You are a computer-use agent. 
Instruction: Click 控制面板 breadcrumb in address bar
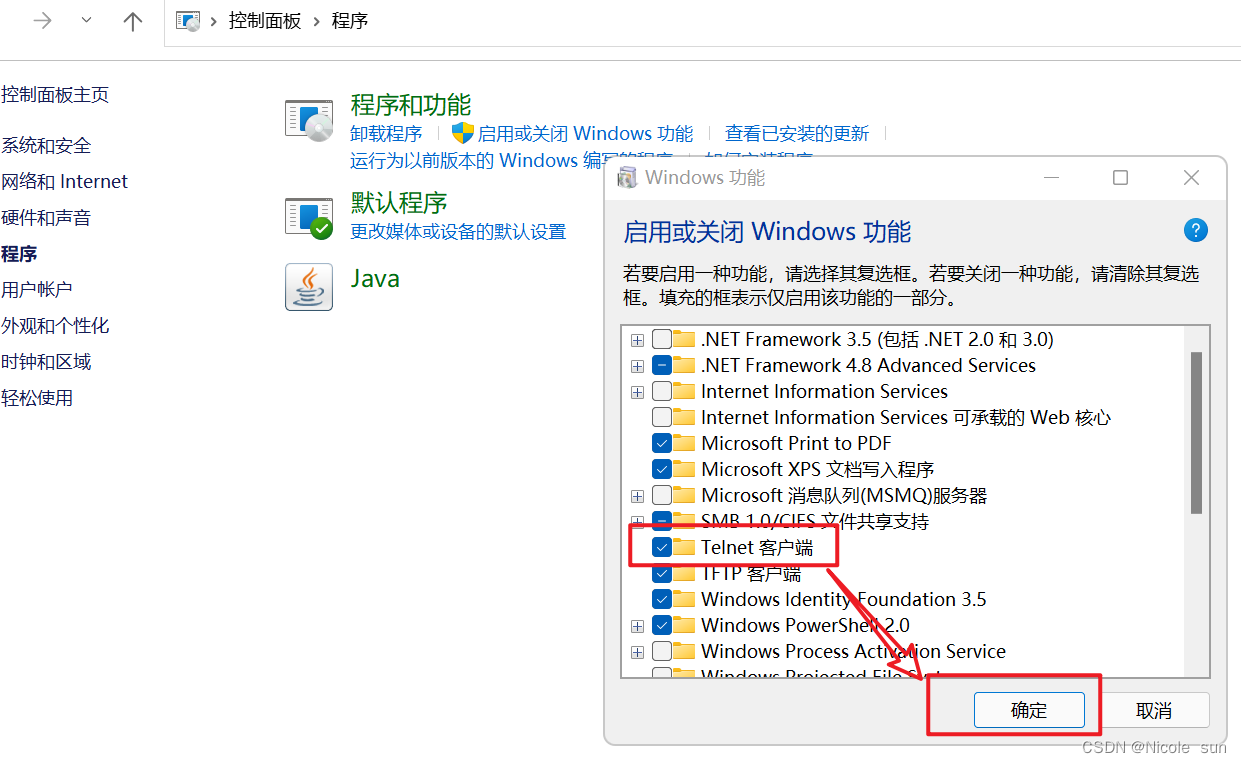click(265, 20)
